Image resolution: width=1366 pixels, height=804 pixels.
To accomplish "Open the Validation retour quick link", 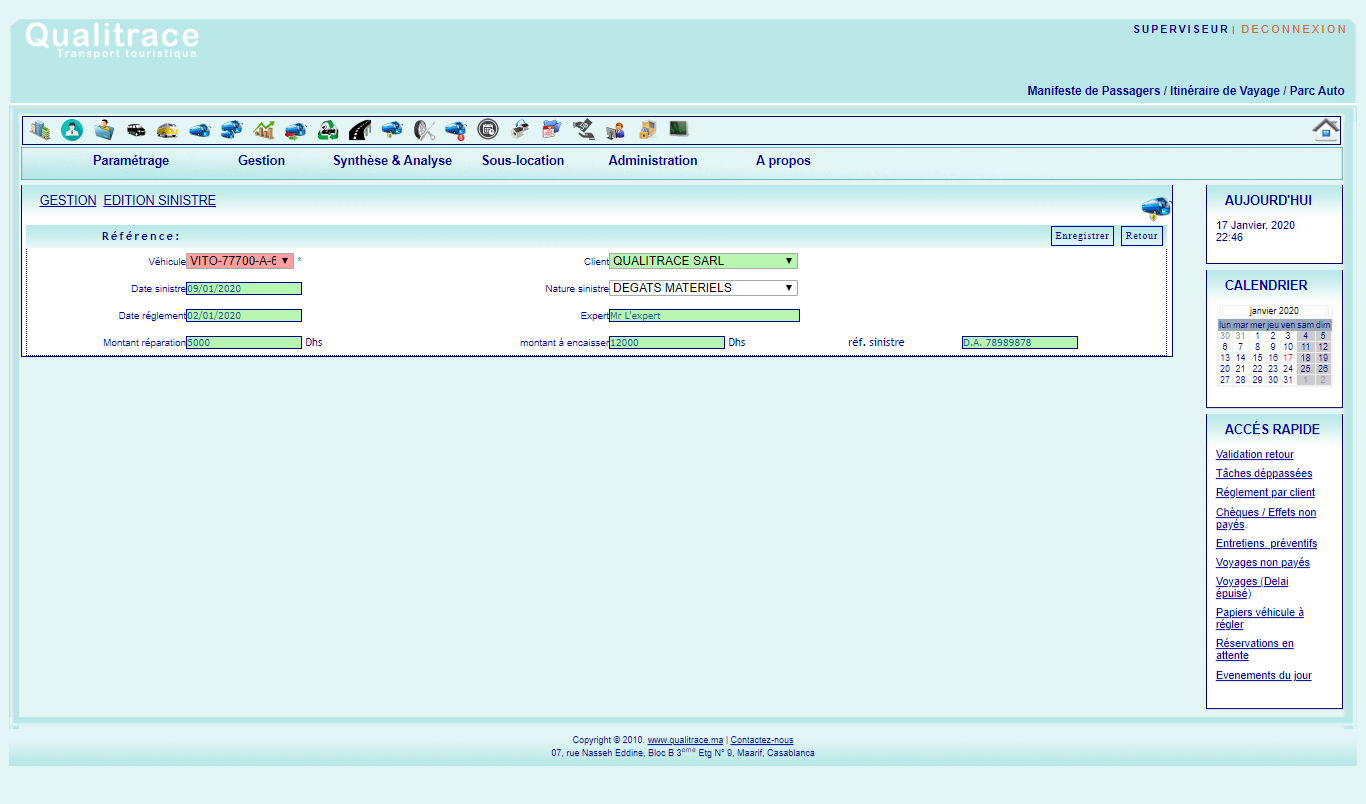I will coord(1254,455).
